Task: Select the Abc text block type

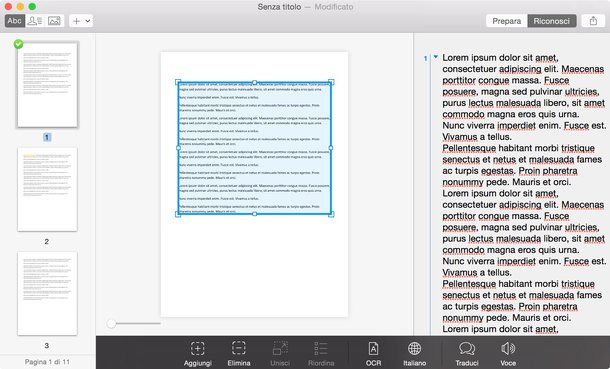Action: [x=15, y=21]
